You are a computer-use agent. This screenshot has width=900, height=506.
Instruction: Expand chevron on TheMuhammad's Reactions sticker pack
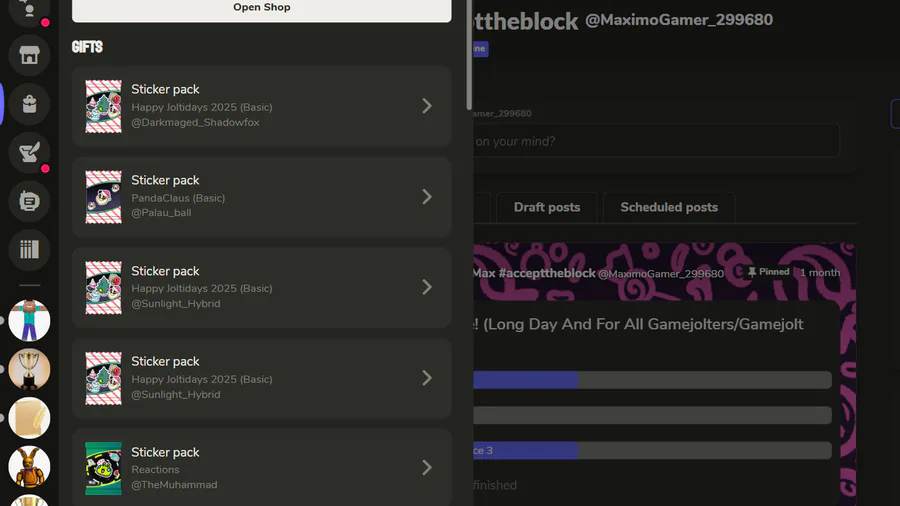tap(427, 468)
